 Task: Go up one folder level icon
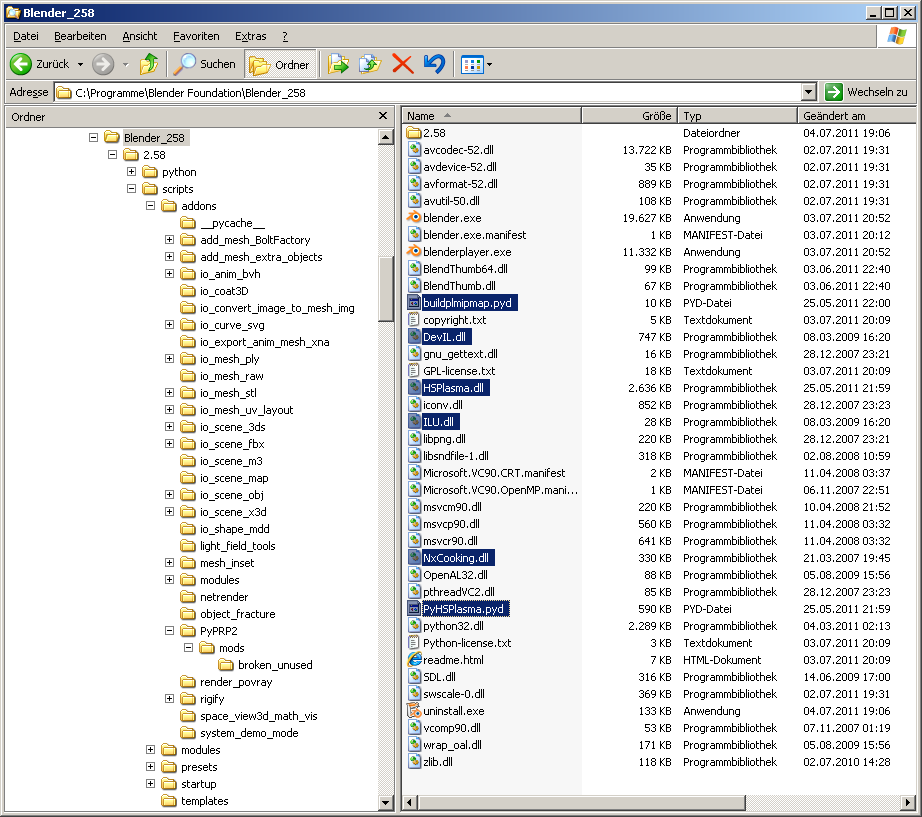click(149, 64)
